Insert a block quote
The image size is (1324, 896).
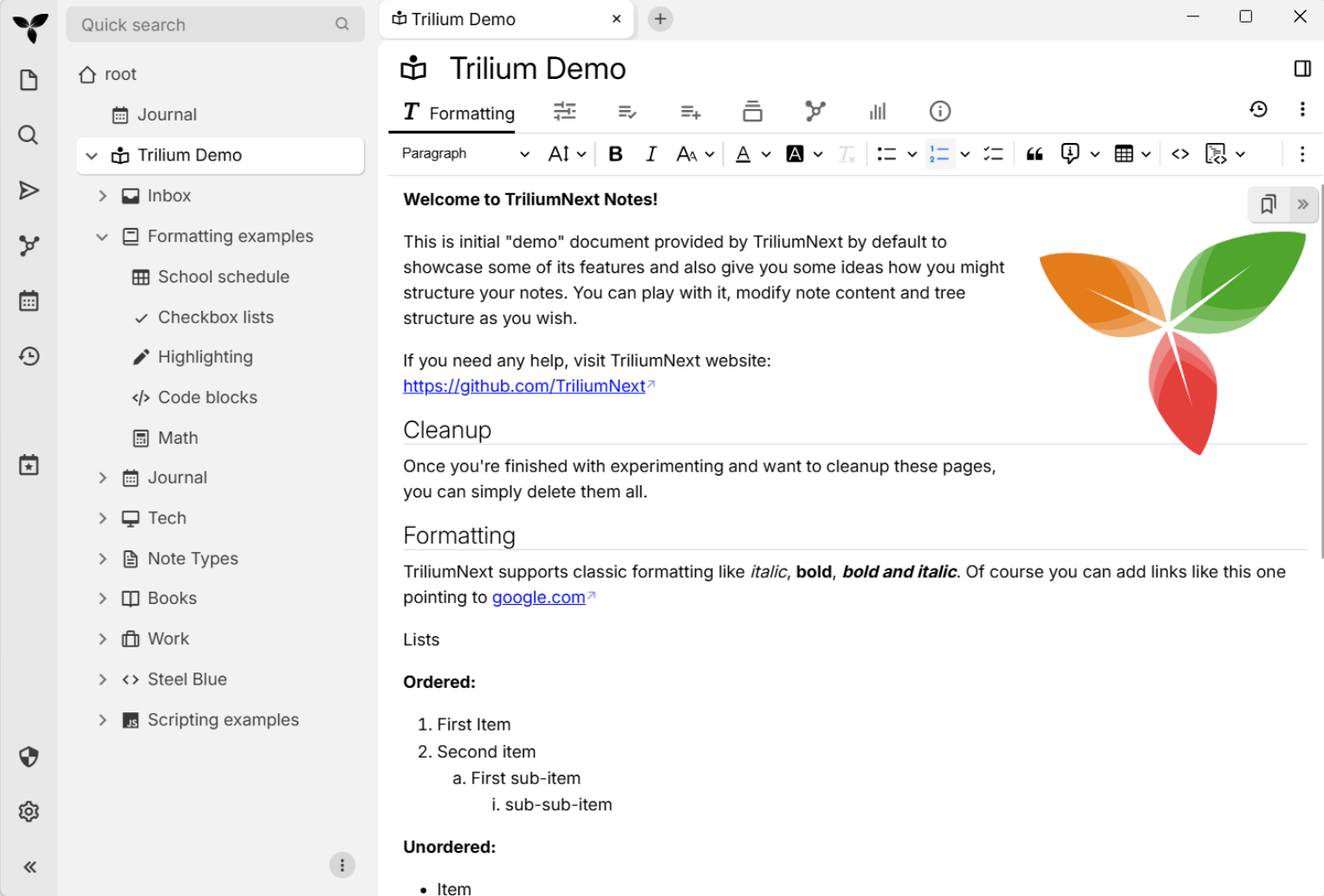[x=1035, y=154]
